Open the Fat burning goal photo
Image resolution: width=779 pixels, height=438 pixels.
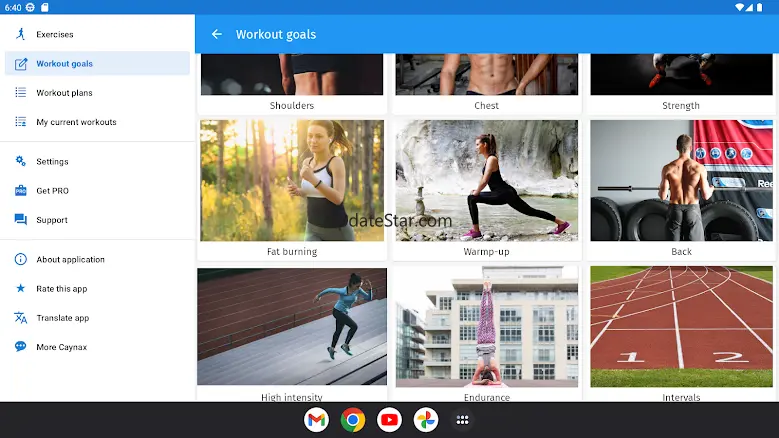click(x=292, y=180)
